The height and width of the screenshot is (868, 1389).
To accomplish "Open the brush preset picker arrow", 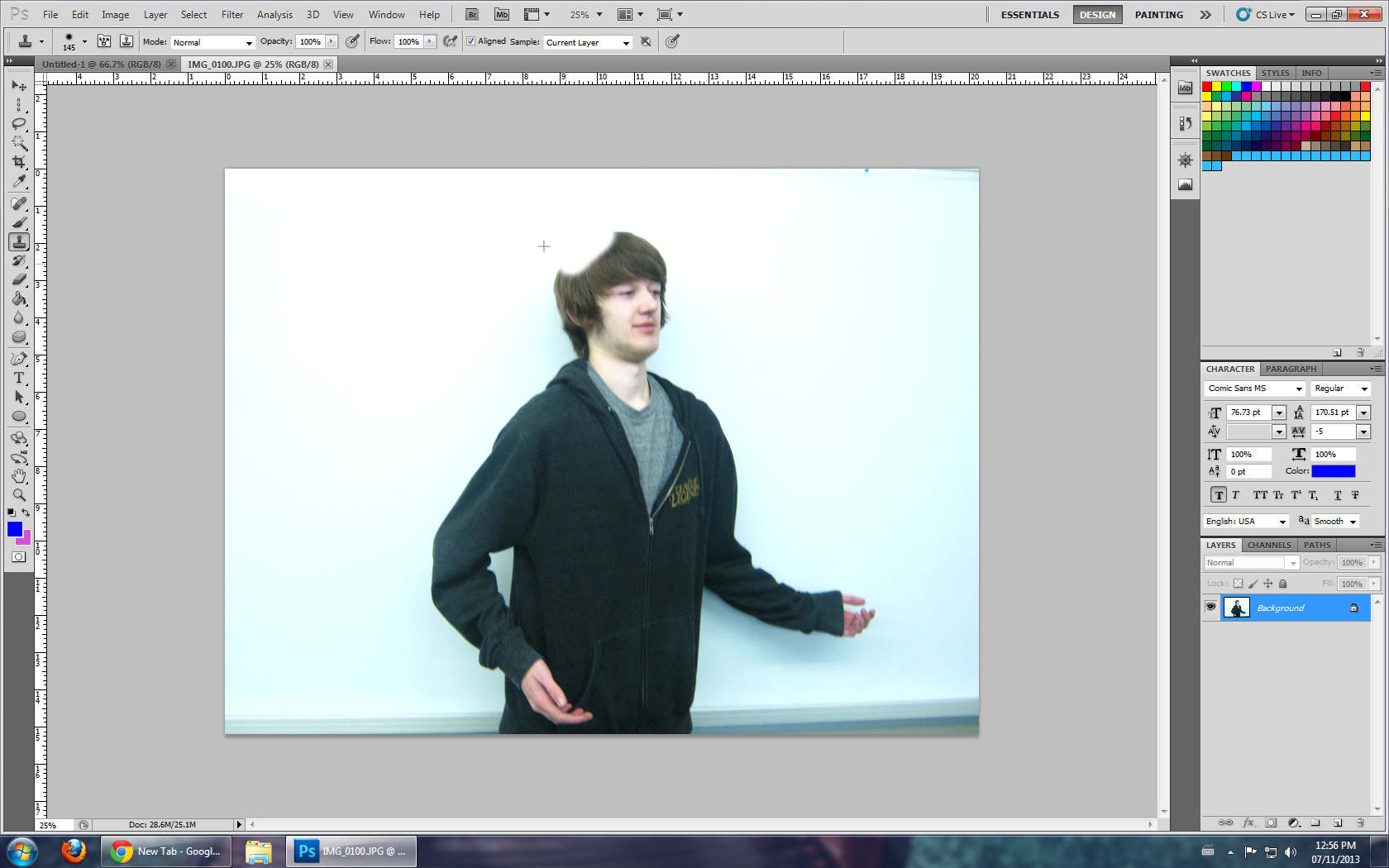I will [84, 41].
